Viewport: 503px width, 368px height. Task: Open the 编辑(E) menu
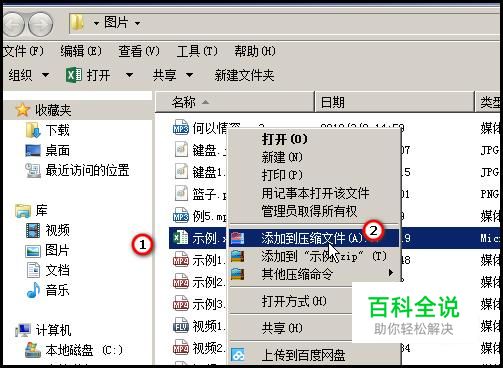coord(81,51)
